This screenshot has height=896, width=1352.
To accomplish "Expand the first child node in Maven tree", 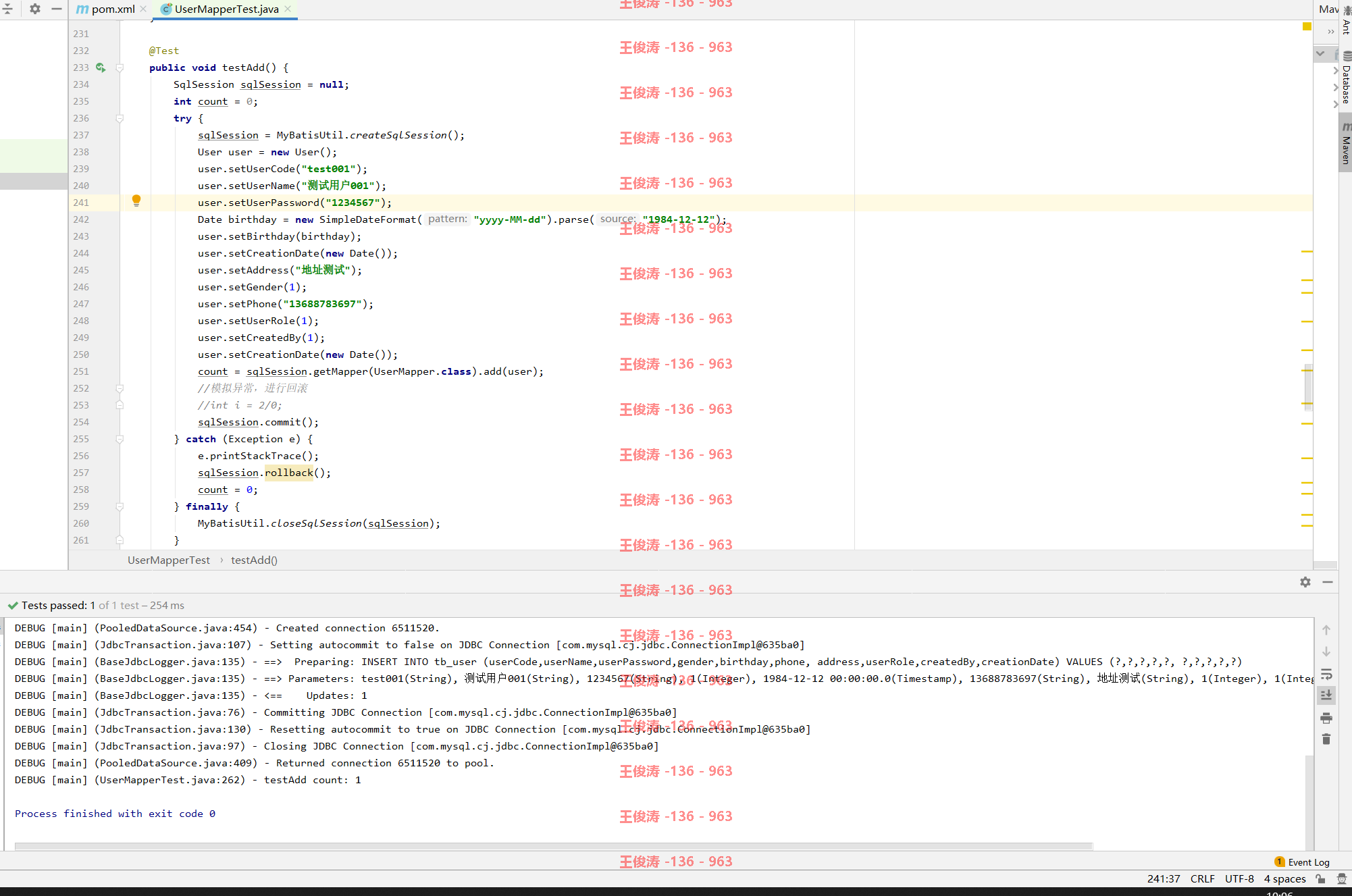I will click(x=1336, y=70).
